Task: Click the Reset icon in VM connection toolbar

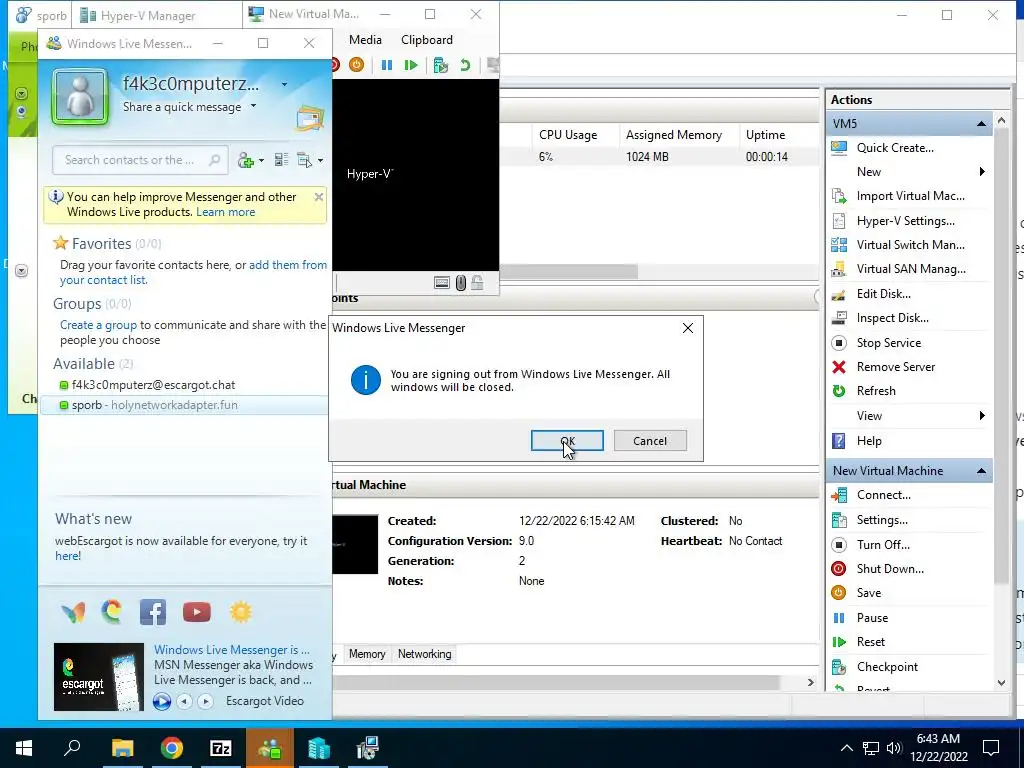Action: tap(411, 65)
